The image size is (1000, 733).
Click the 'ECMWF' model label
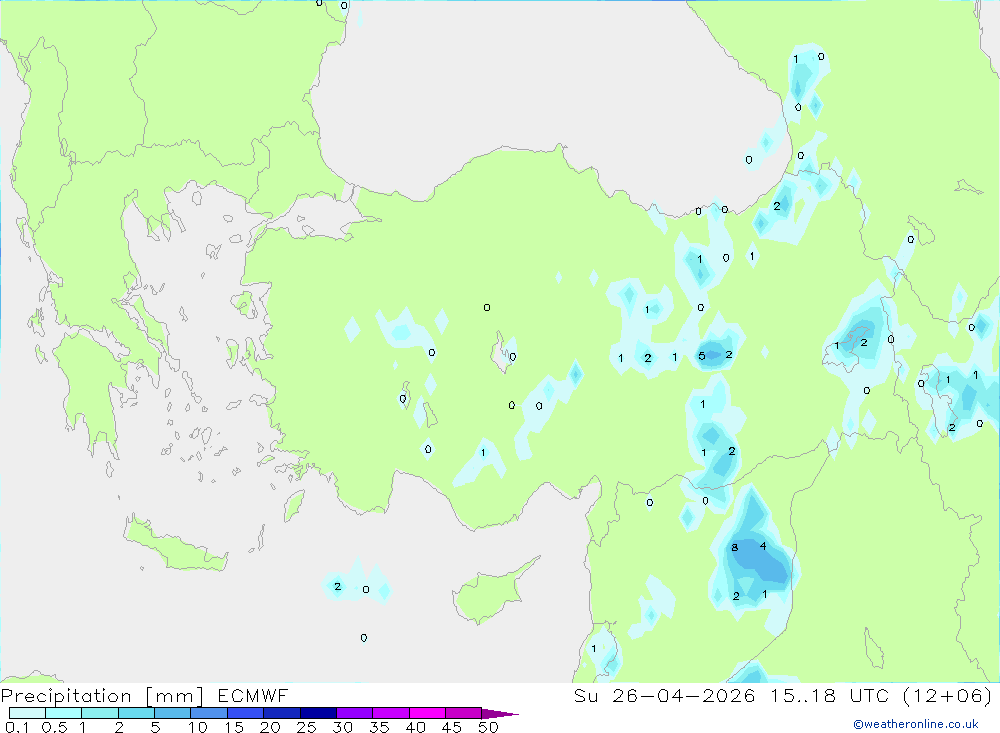253,695
